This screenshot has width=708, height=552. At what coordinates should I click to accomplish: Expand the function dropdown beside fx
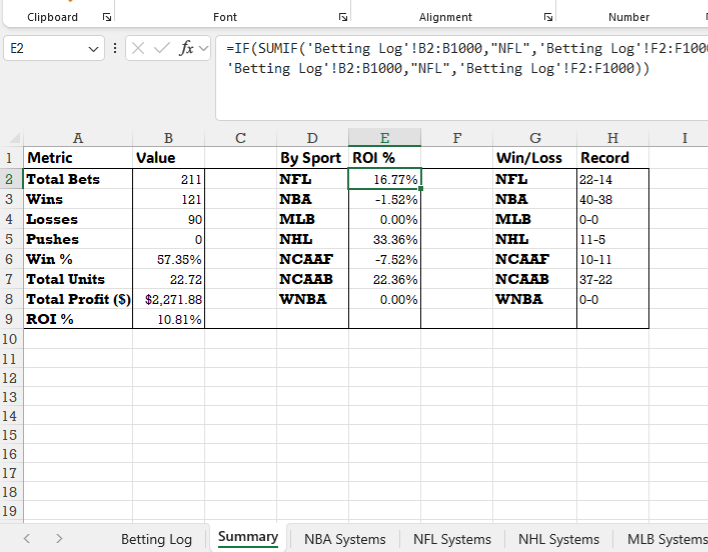203,48
